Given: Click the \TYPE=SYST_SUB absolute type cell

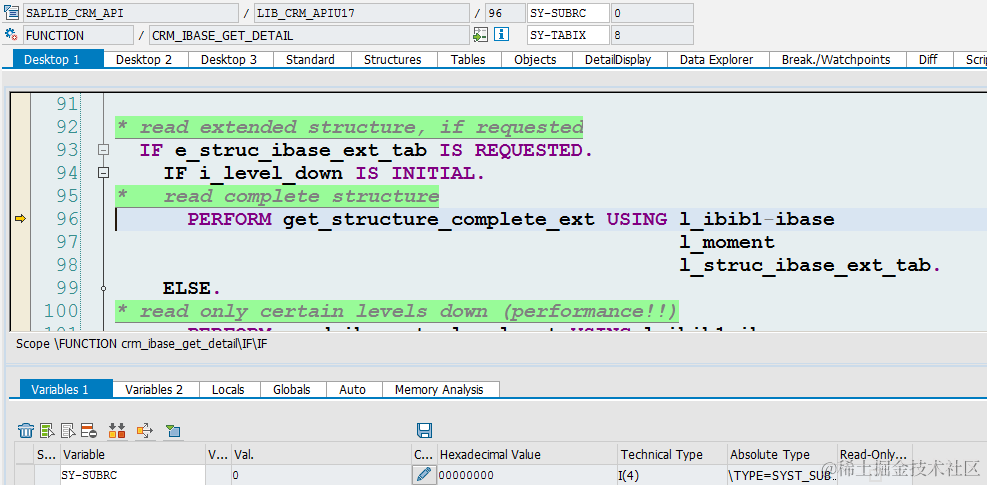Looking at the screenshot, I should click(782, 475).
